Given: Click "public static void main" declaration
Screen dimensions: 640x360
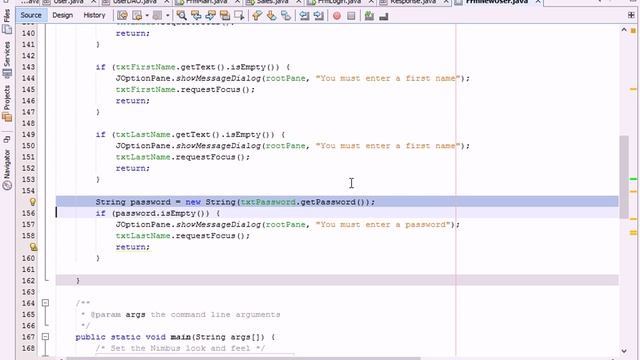Looking at the screenshot, I should (176, 337).
